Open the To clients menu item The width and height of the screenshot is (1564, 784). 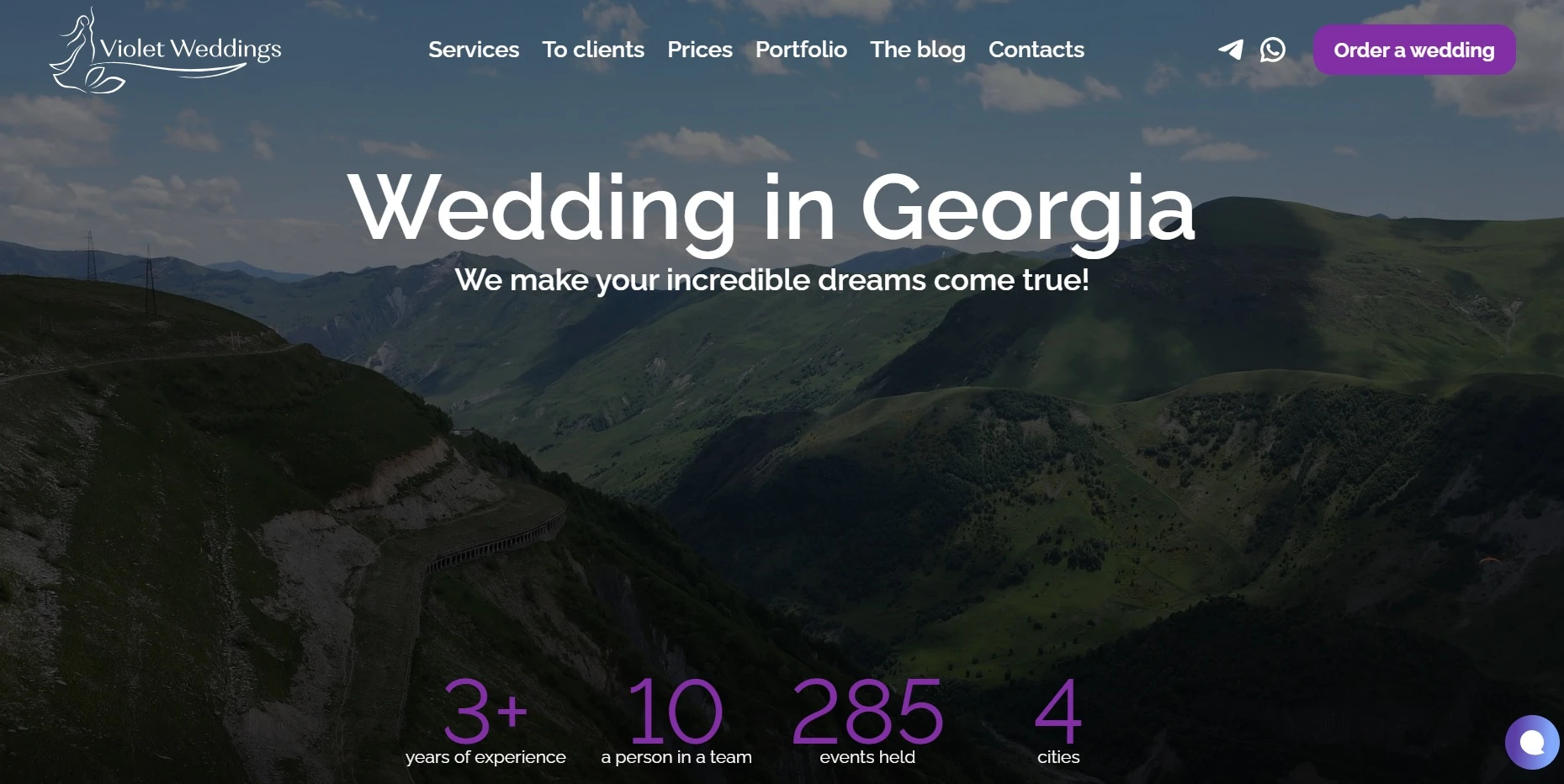(x=593, y=50)
